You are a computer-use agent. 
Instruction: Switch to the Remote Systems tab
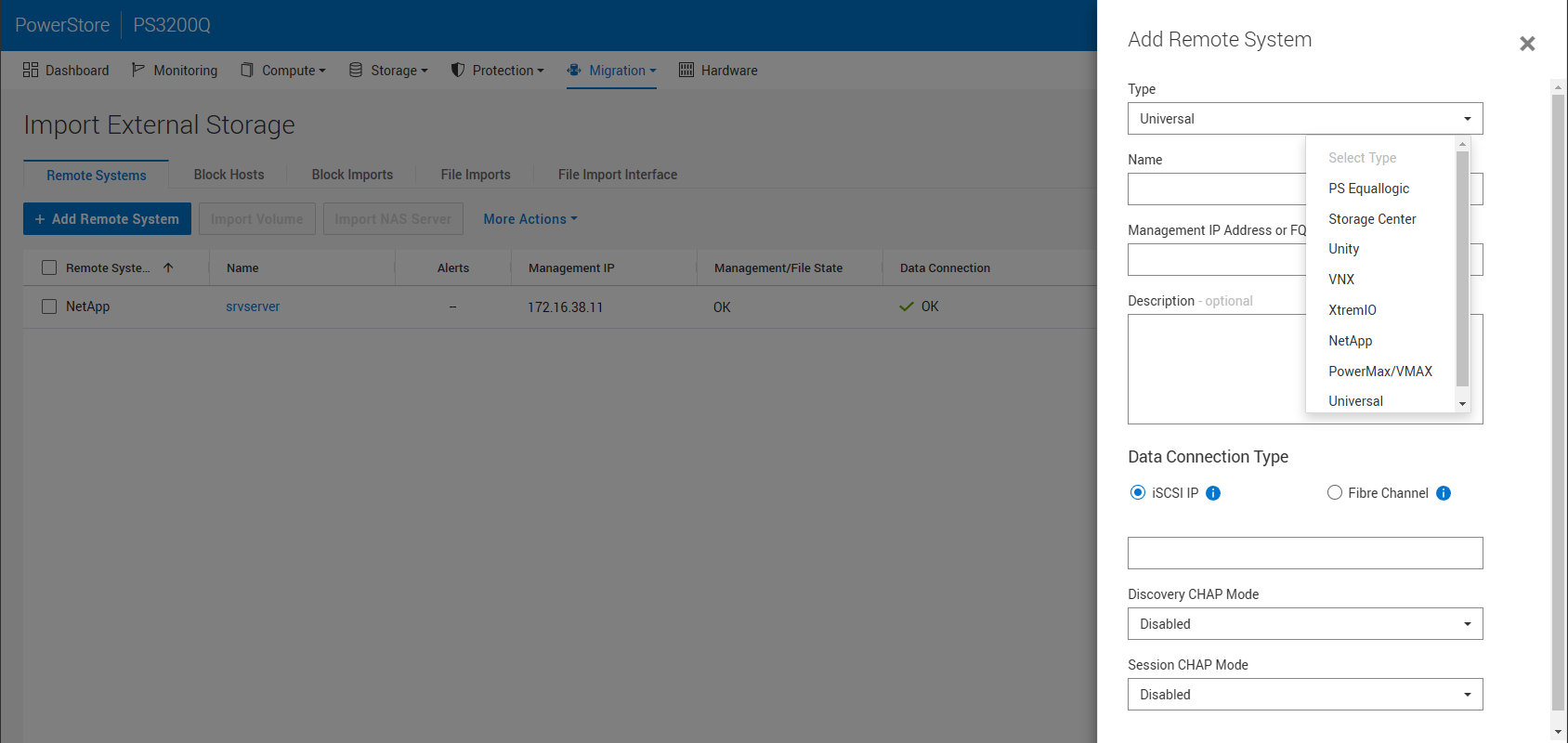click(97, 176)
